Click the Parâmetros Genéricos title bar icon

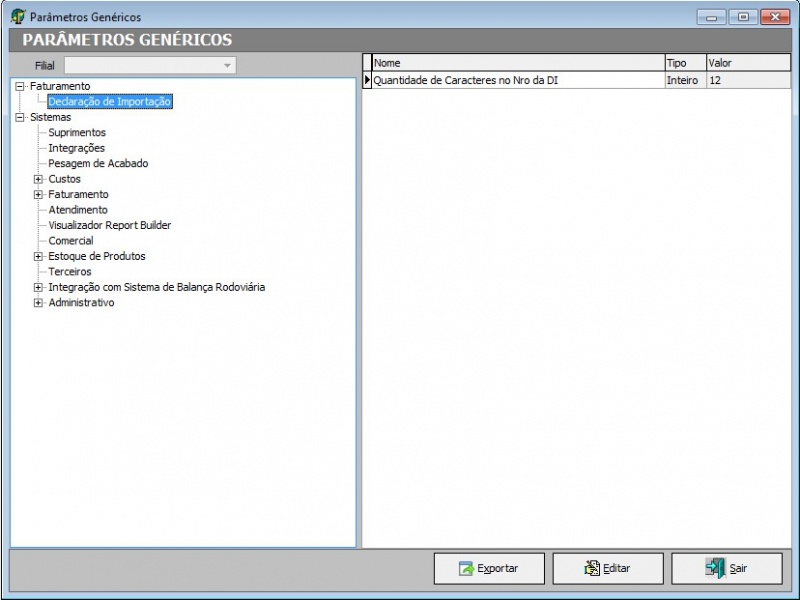(18, 17)
